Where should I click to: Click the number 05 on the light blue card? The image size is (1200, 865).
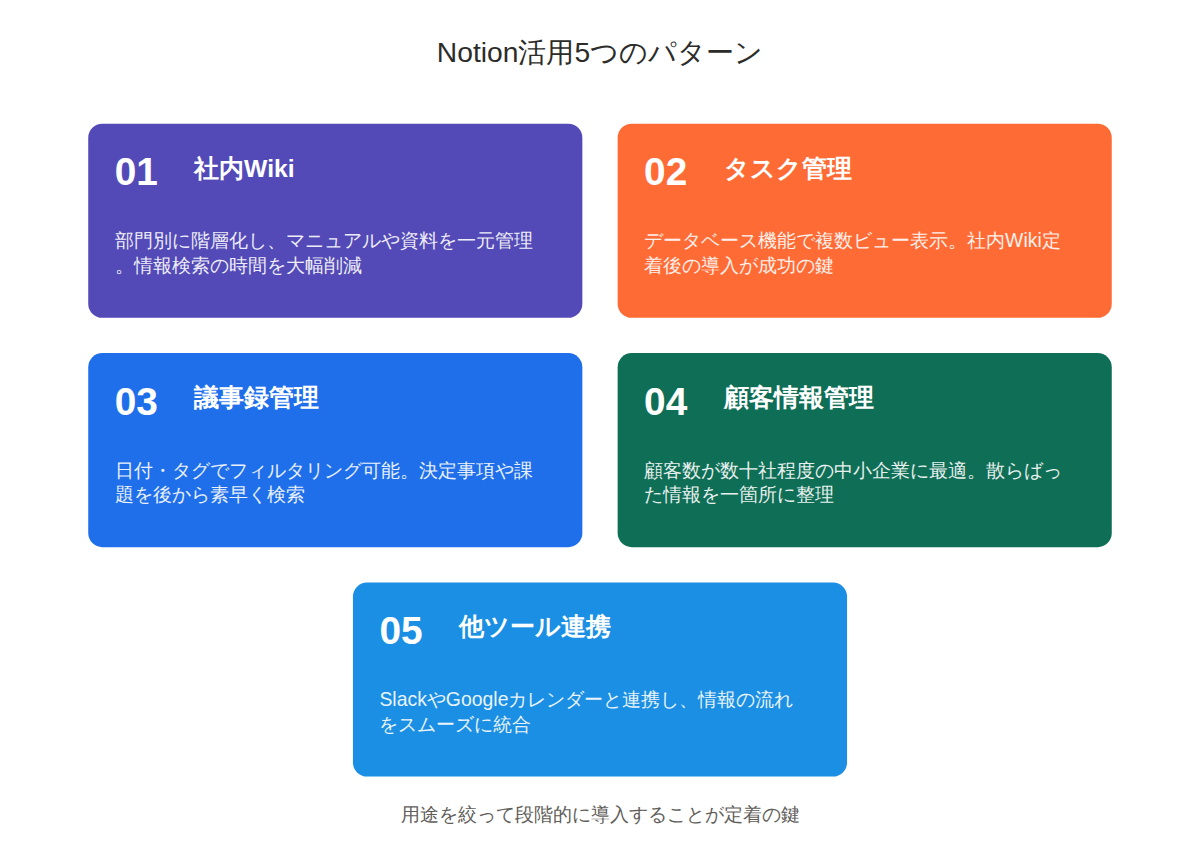[401, 631]
